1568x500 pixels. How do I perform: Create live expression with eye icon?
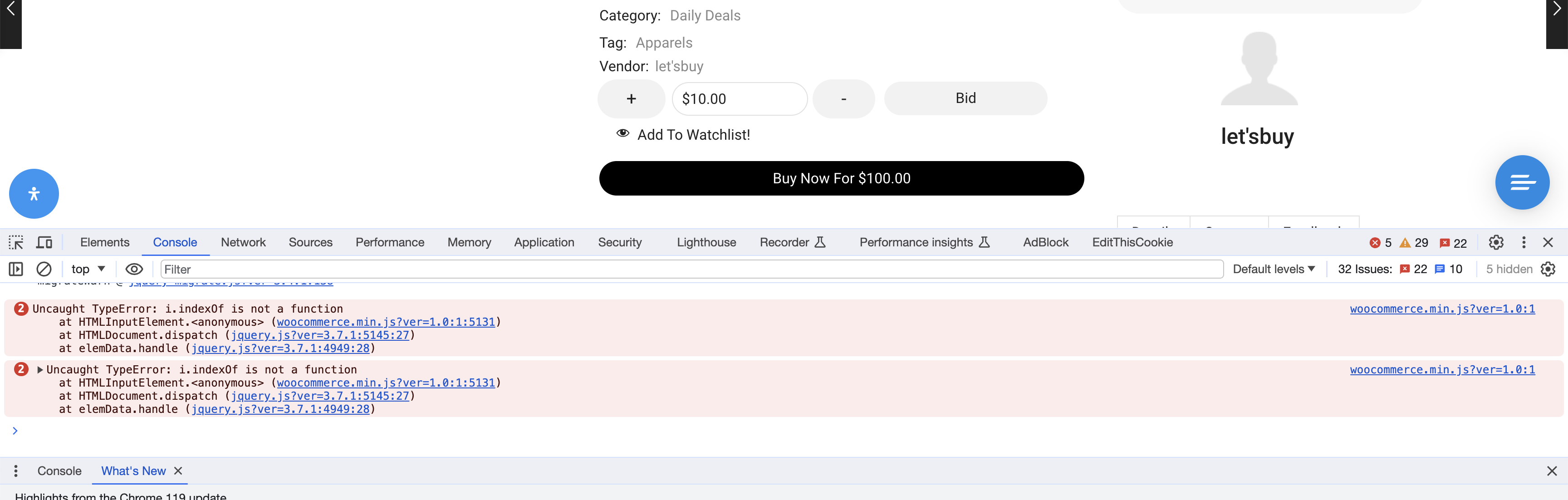click(x=134, y=269)
